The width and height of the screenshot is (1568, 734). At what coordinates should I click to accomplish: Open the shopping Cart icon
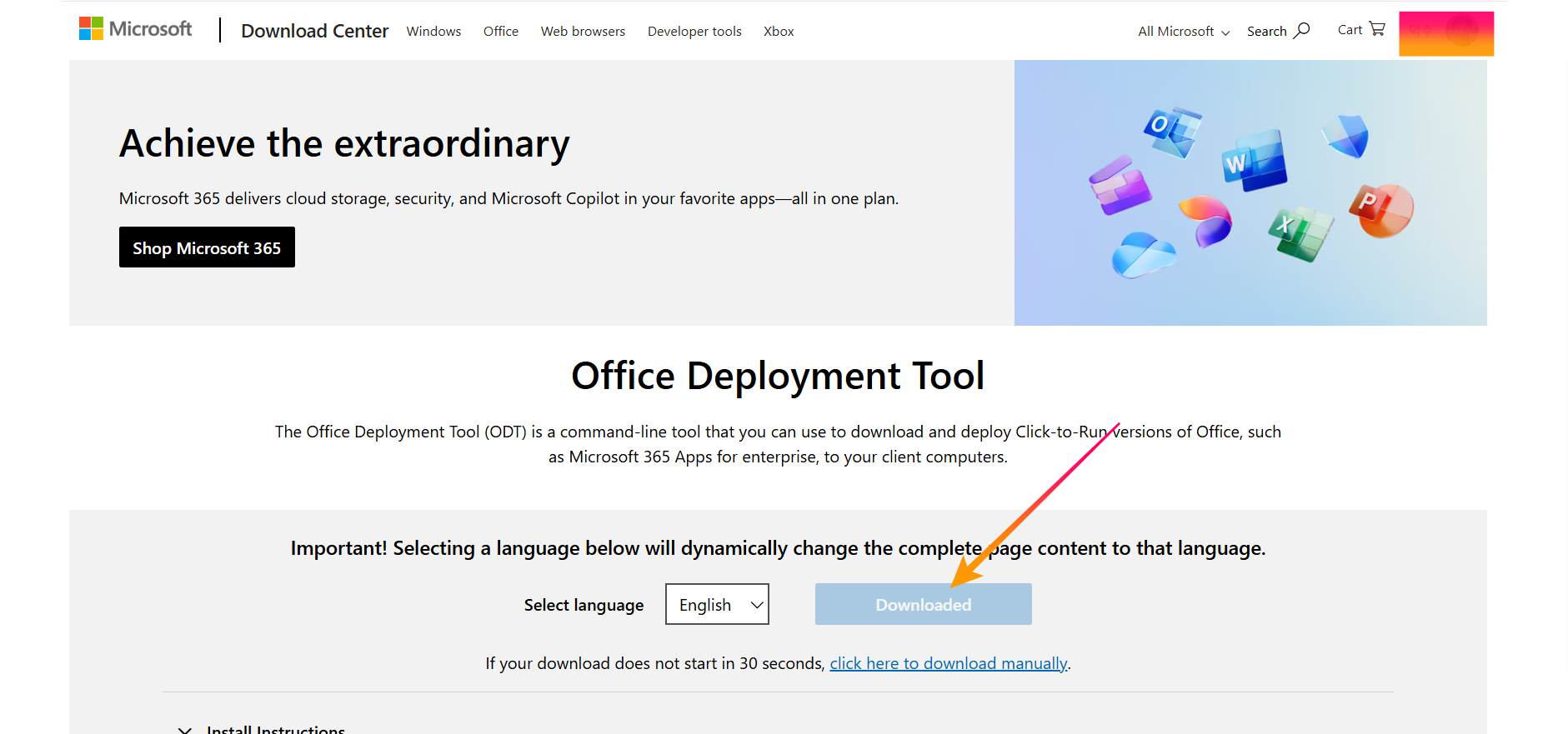click(1377, 29)
